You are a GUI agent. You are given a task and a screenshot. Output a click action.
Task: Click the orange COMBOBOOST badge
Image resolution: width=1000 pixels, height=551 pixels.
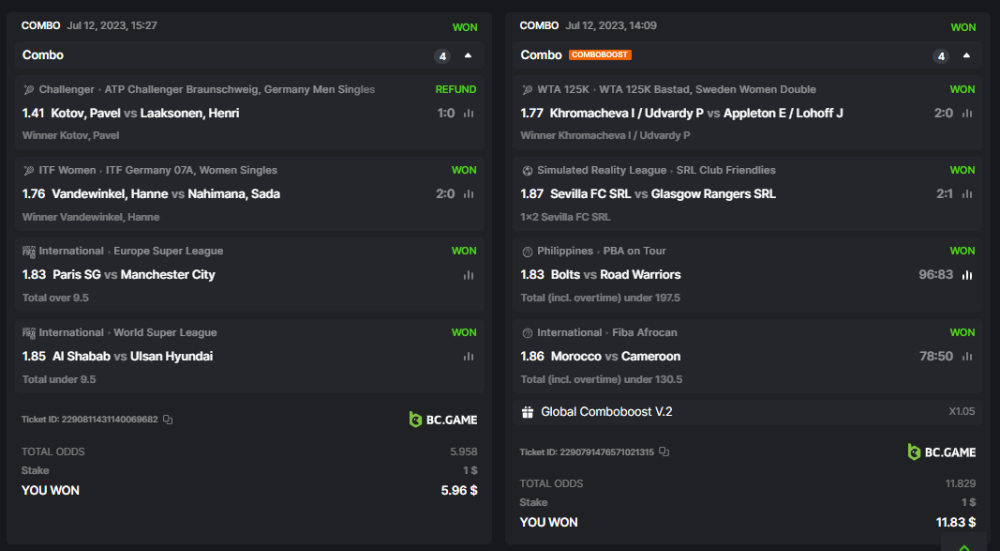pyautogui.click(x=600, y=55)
